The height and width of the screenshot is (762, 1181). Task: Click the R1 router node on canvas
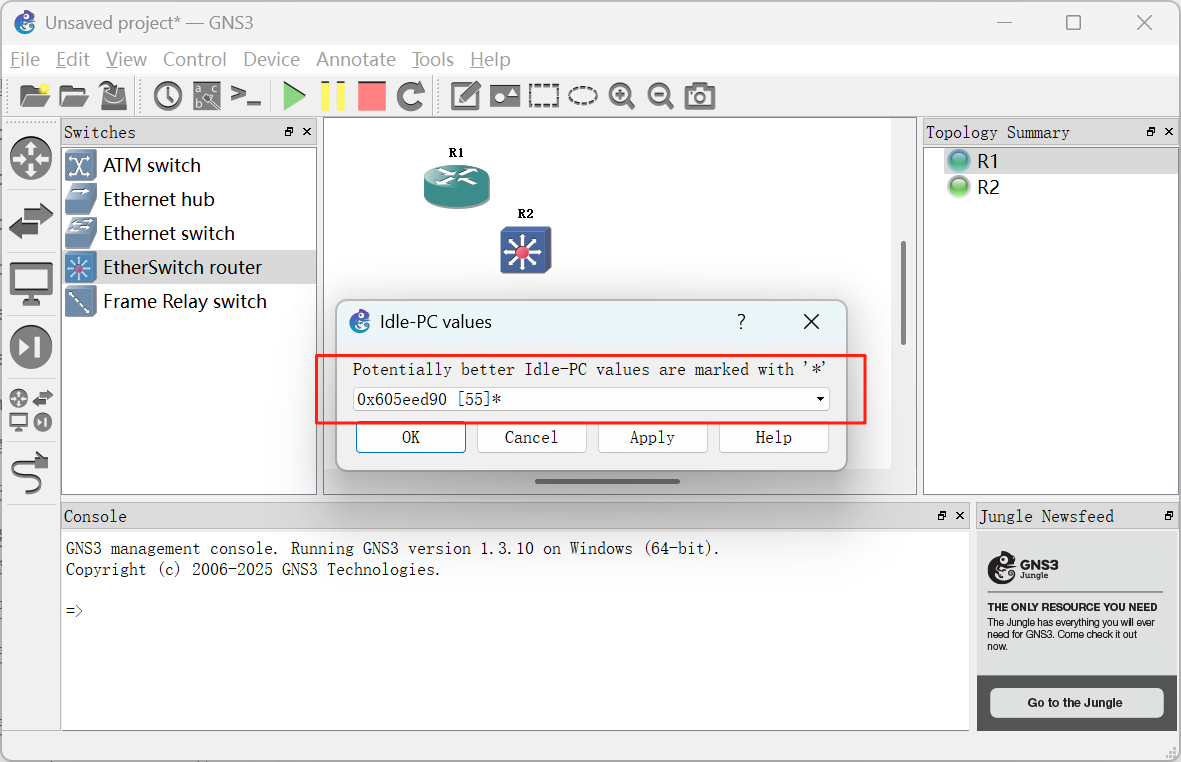click(x=456, y=186)
